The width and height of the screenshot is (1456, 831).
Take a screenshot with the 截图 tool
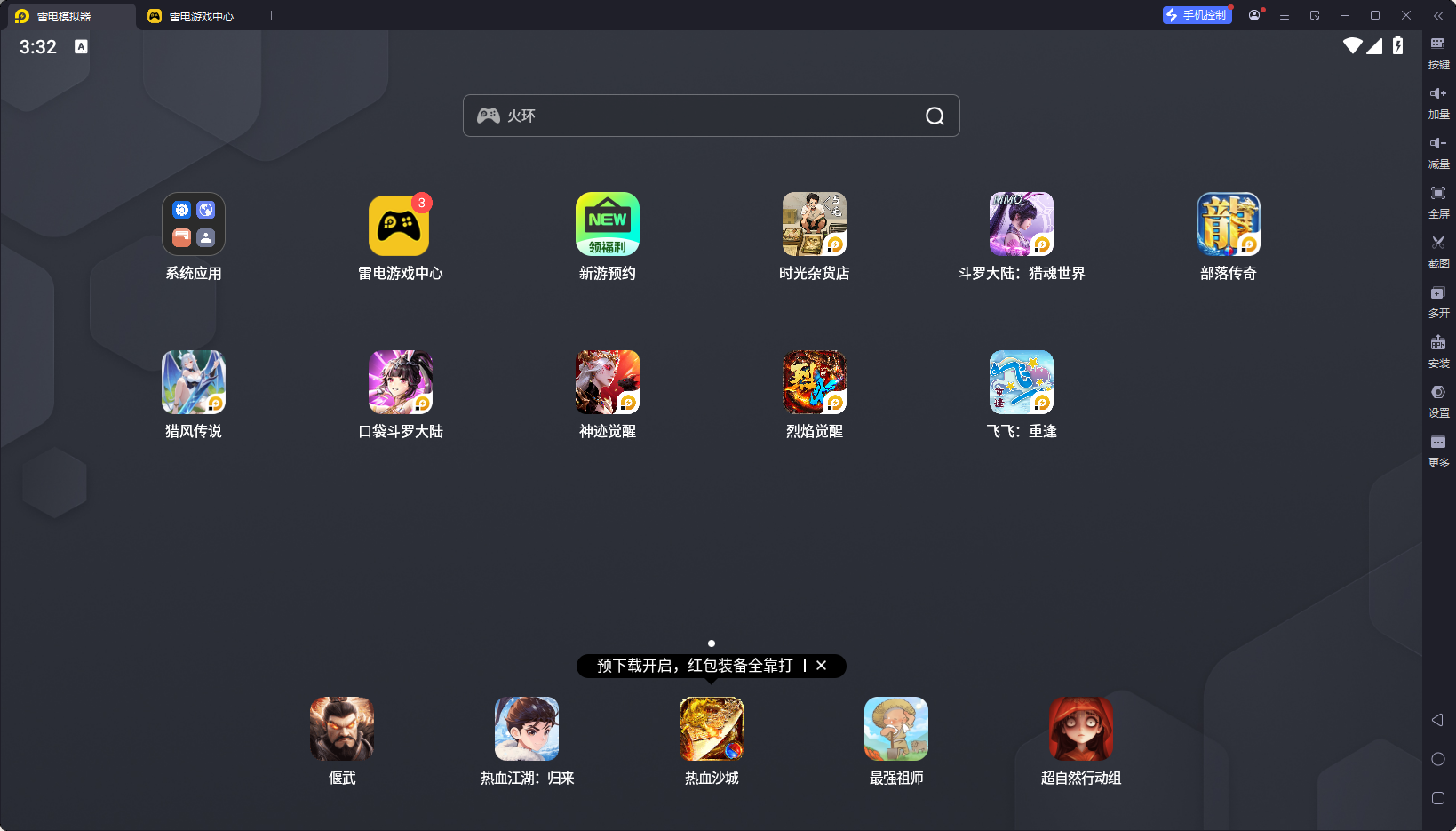click(1438, 252)
